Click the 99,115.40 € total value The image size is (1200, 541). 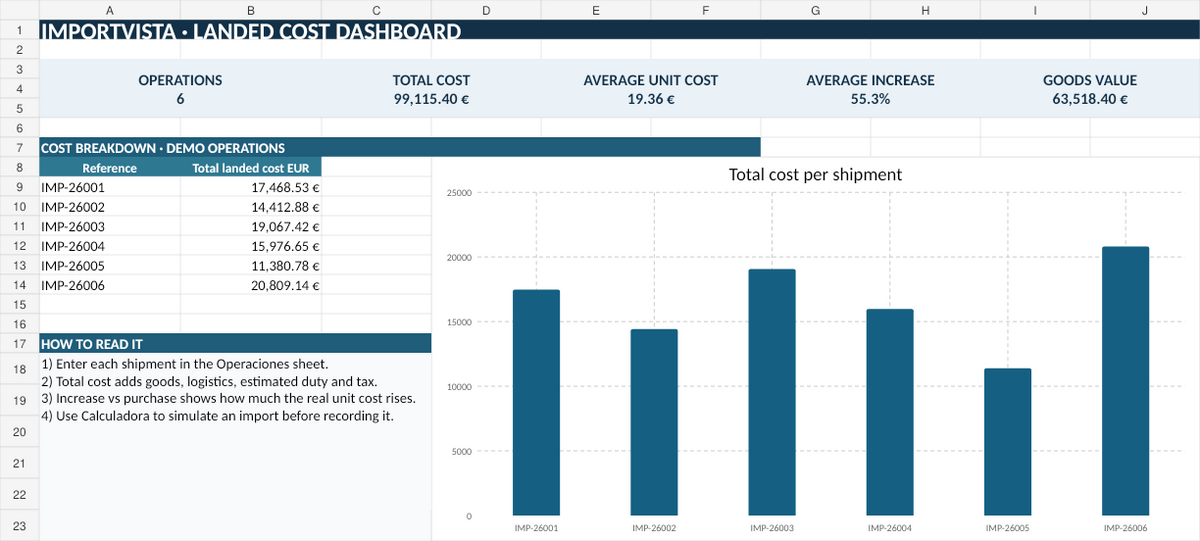431,99
